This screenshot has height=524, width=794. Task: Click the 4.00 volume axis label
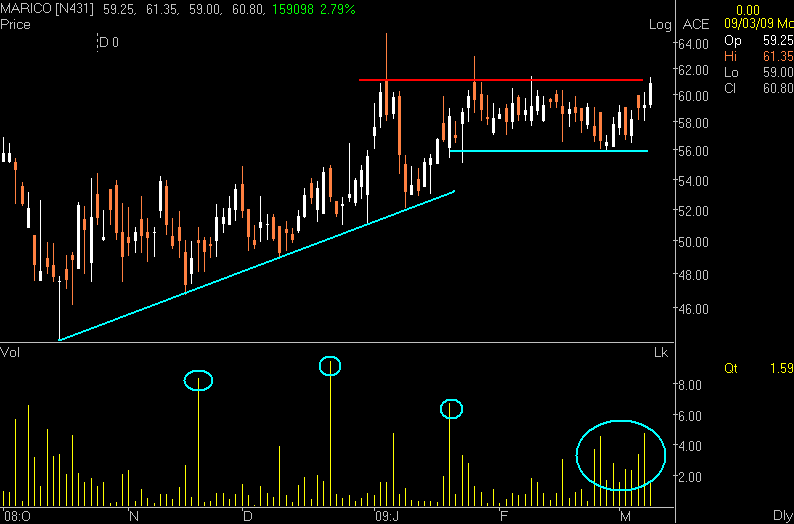click(690, 446)
